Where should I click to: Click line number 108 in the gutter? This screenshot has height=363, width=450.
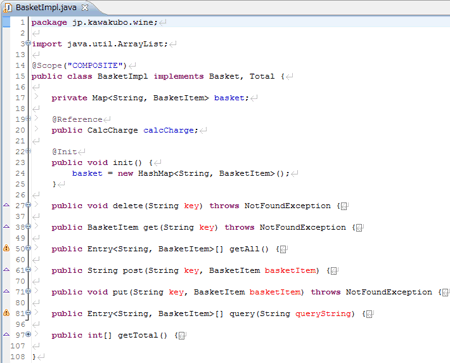[x=18, y=357]
